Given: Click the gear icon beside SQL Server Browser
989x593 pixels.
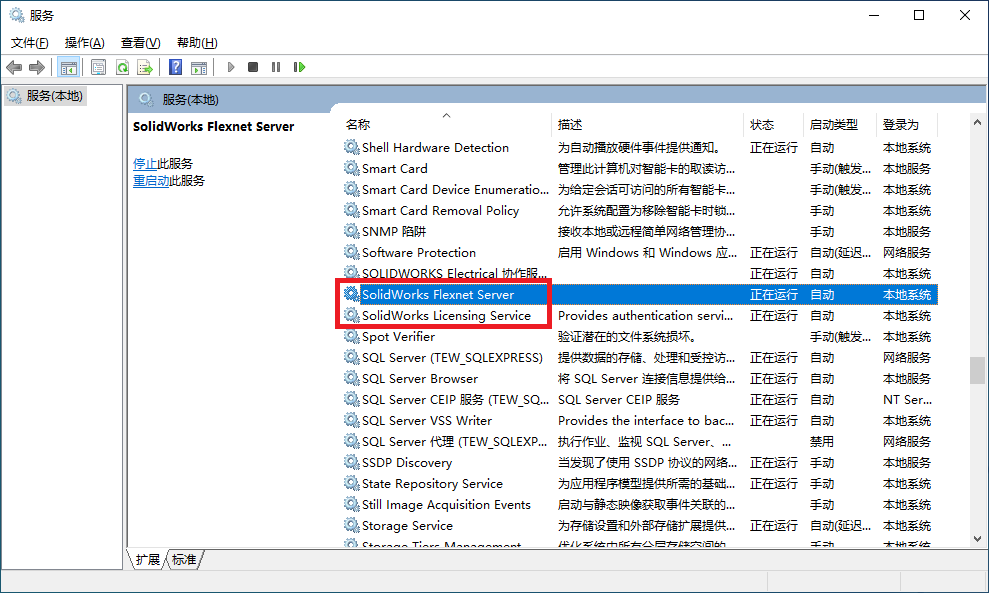Looking at the screenshot, I should point(351,378).
